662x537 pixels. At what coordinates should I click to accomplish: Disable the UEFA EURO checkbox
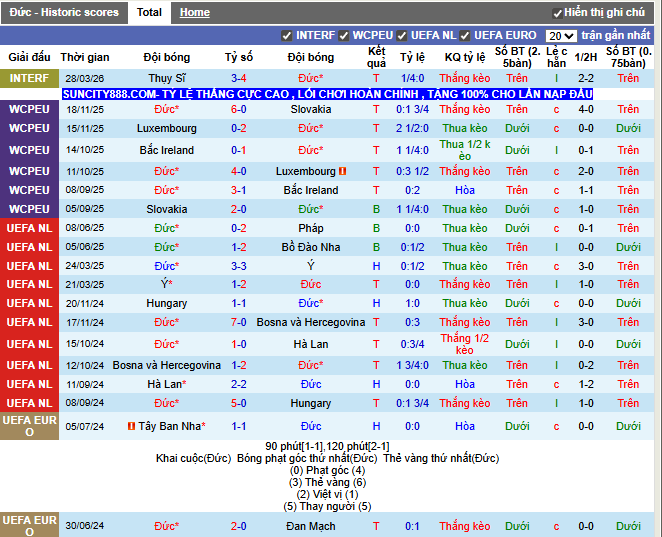pyautogui.click(x=466, y=35)
